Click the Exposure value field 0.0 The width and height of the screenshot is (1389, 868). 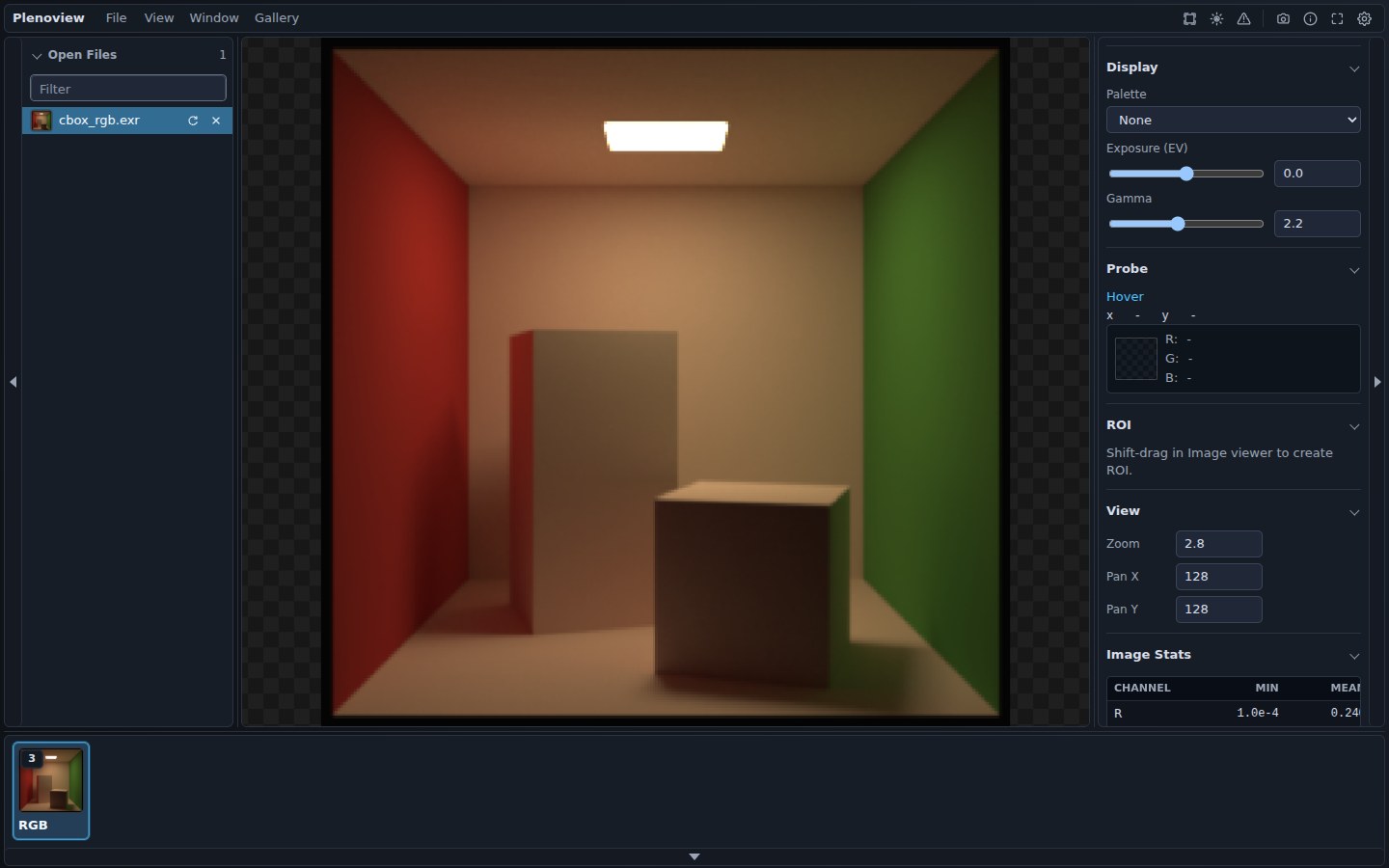point(1317,174)
